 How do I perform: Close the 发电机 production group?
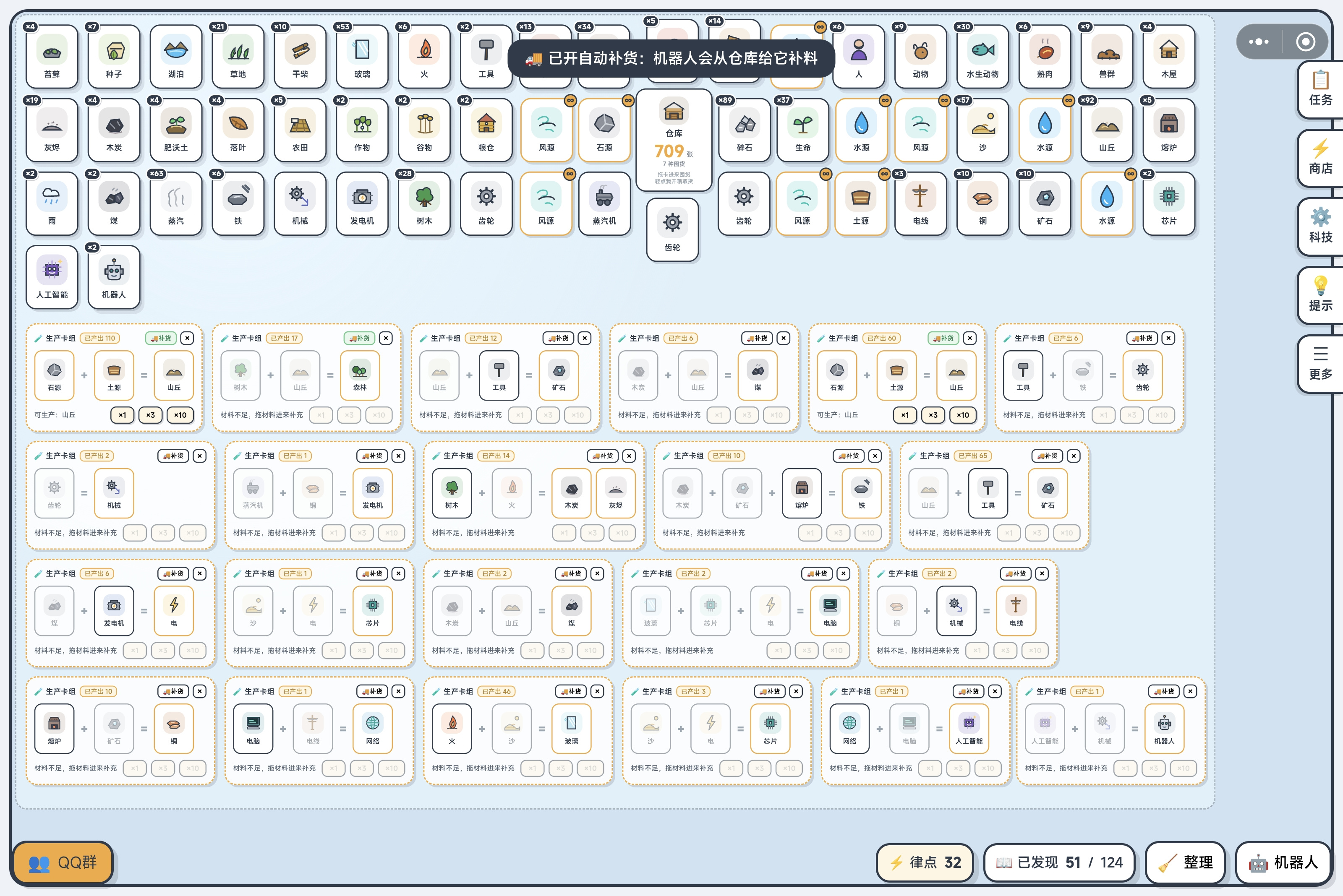coord(399,456)
